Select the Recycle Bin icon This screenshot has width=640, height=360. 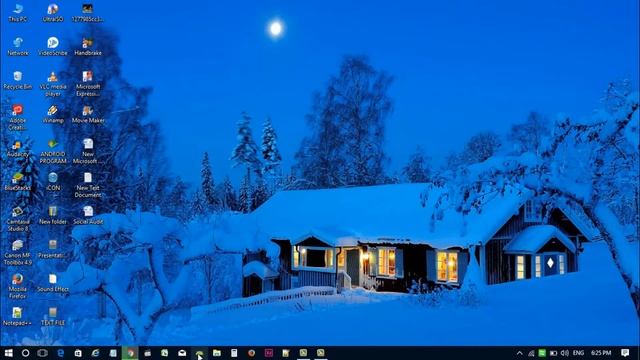click(x=18, y=80)
